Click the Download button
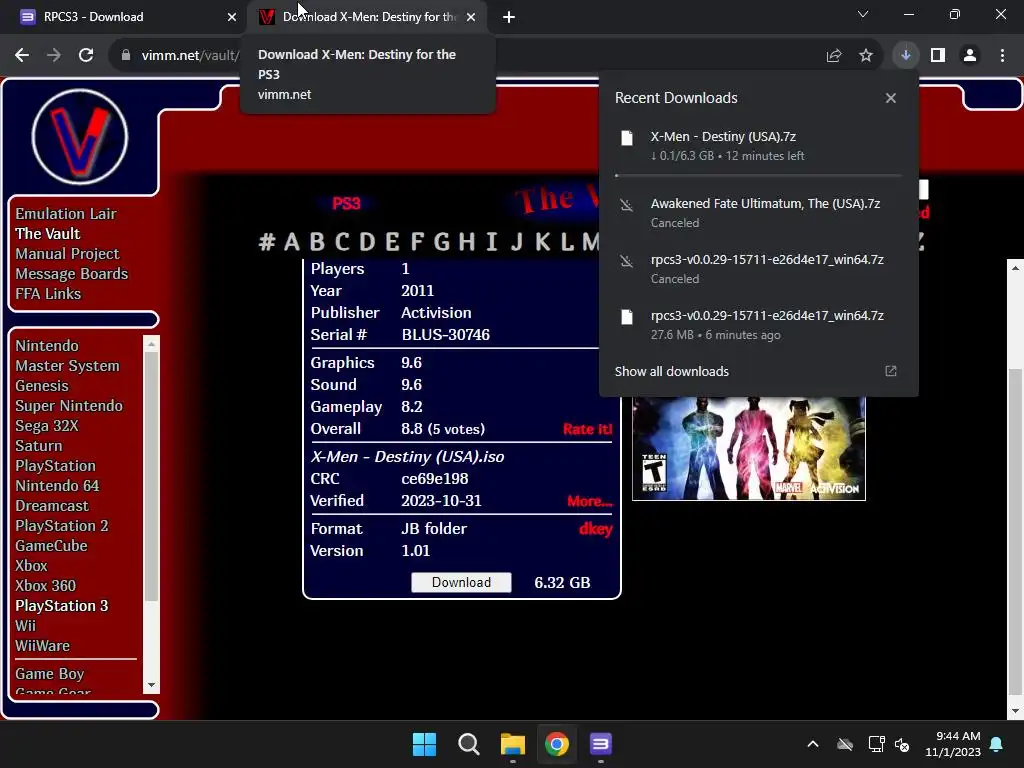1024x768 pixels. click(x=461, y=583)
